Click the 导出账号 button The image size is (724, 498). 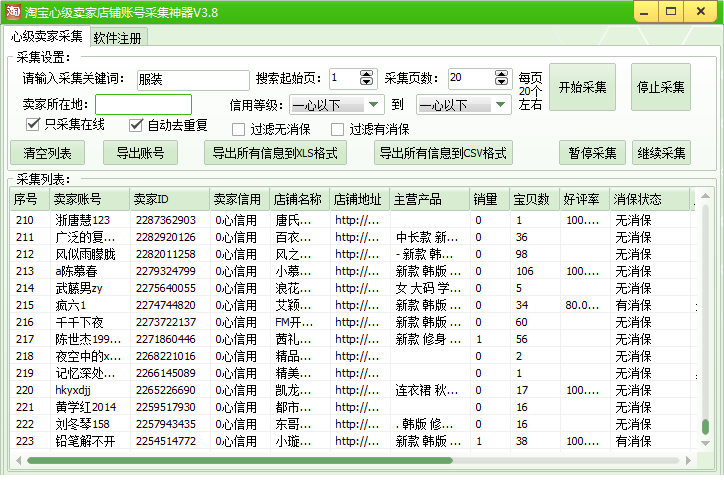pos(140,153)
